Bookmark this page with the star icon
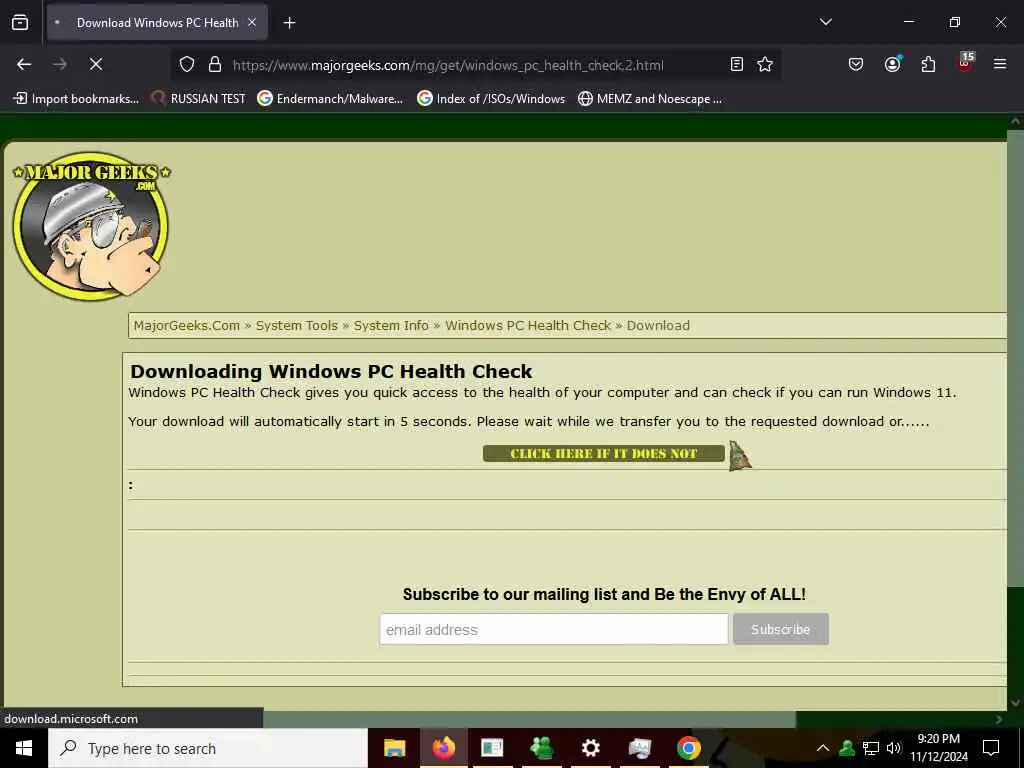 pos(765,64)
